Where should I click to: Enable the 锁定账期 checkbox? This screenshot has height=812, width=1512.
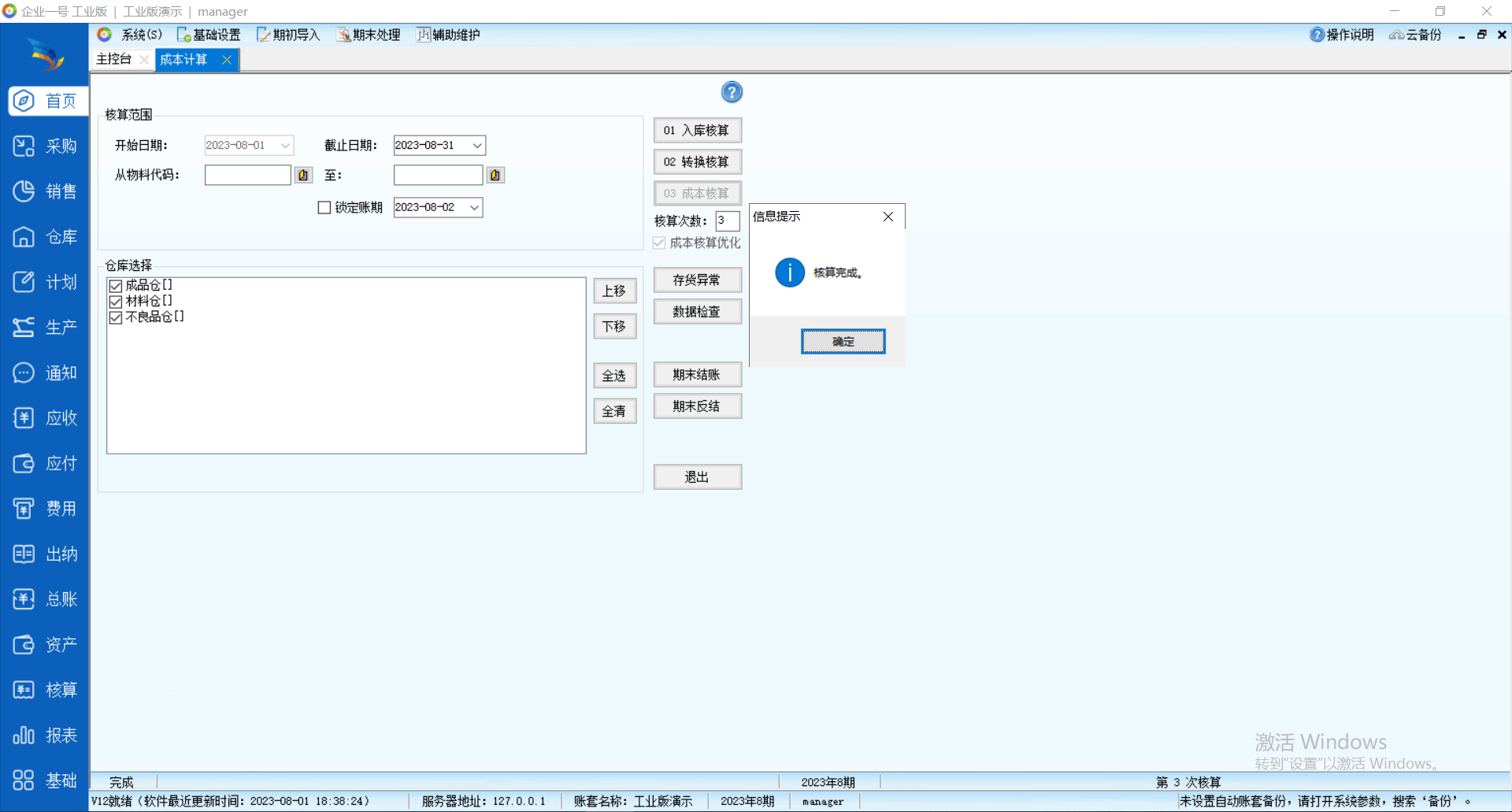324,208
